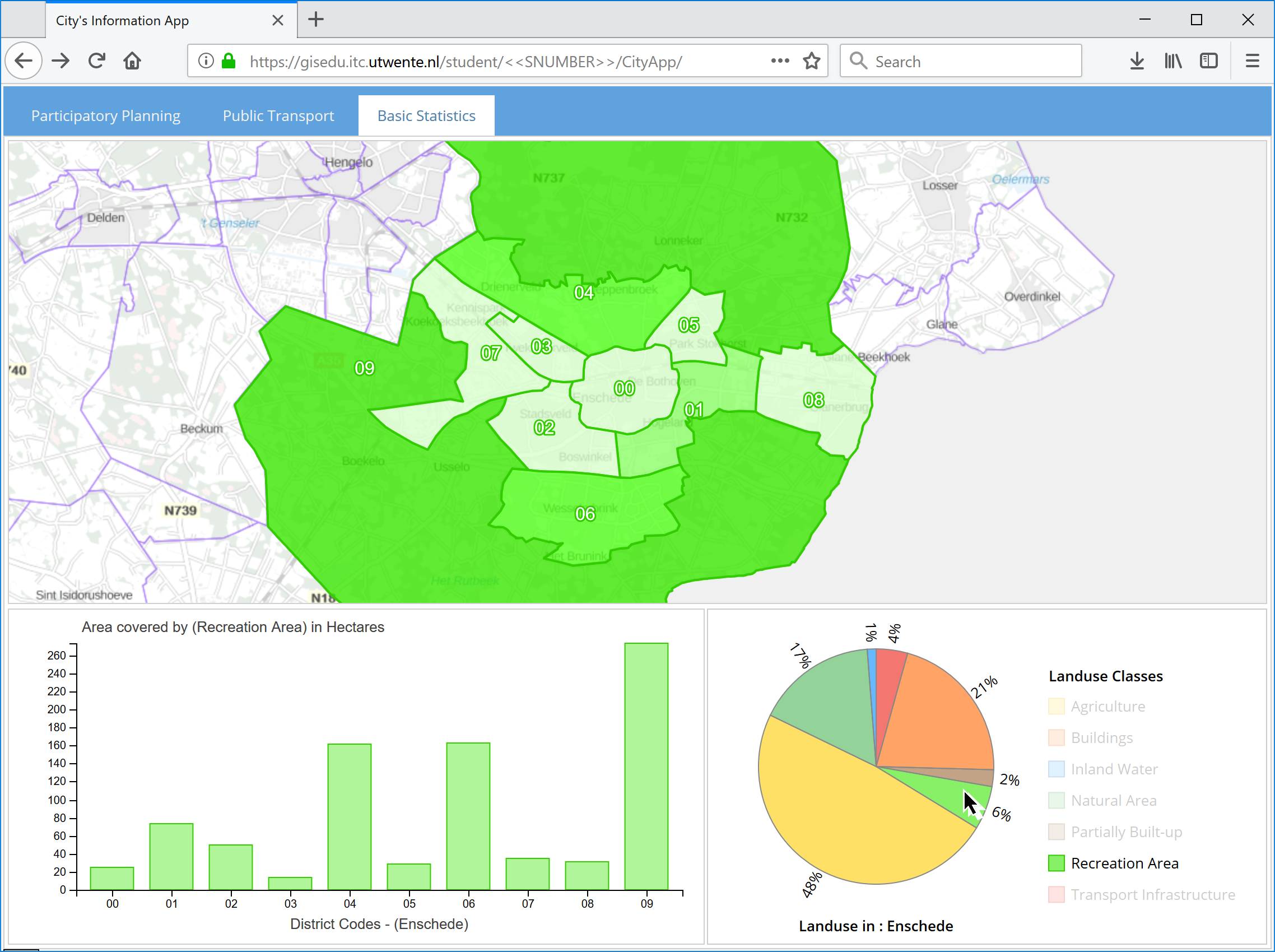Show site information icon in URL bar
The height and width of the screenshot is (952, 1275).
pos(206,61)
